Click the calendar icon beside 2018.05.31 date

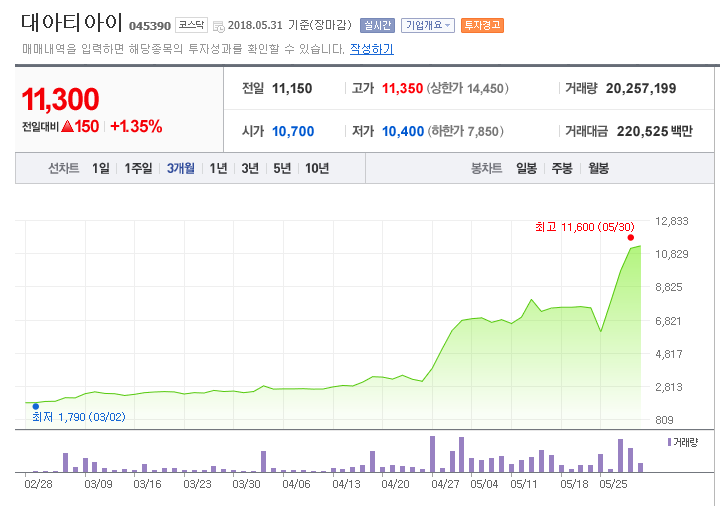(x=219, y=26)
